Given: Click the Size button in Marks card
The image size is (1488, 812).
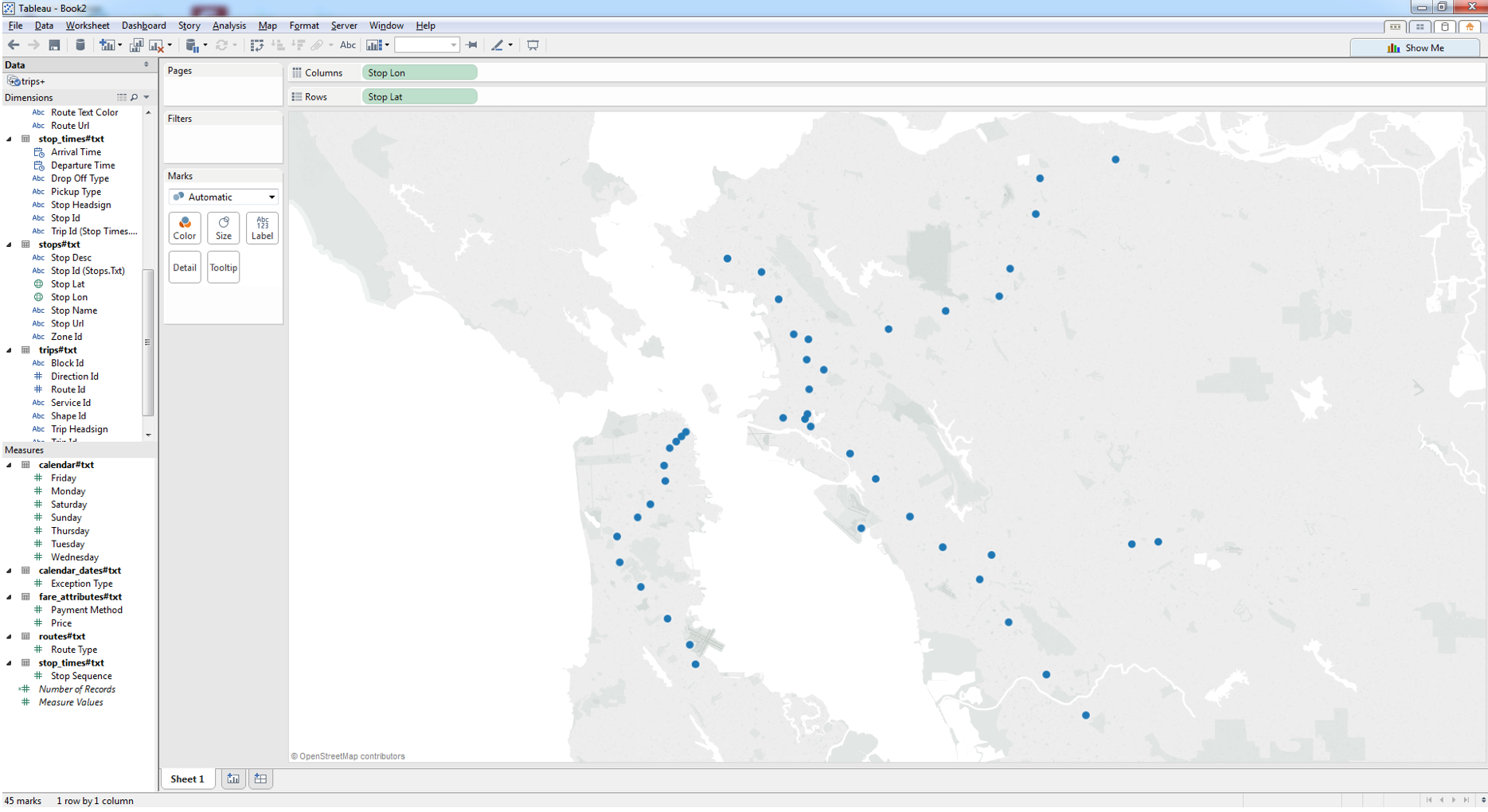Looking at the screenshot, I should click(x=224, y=228).
